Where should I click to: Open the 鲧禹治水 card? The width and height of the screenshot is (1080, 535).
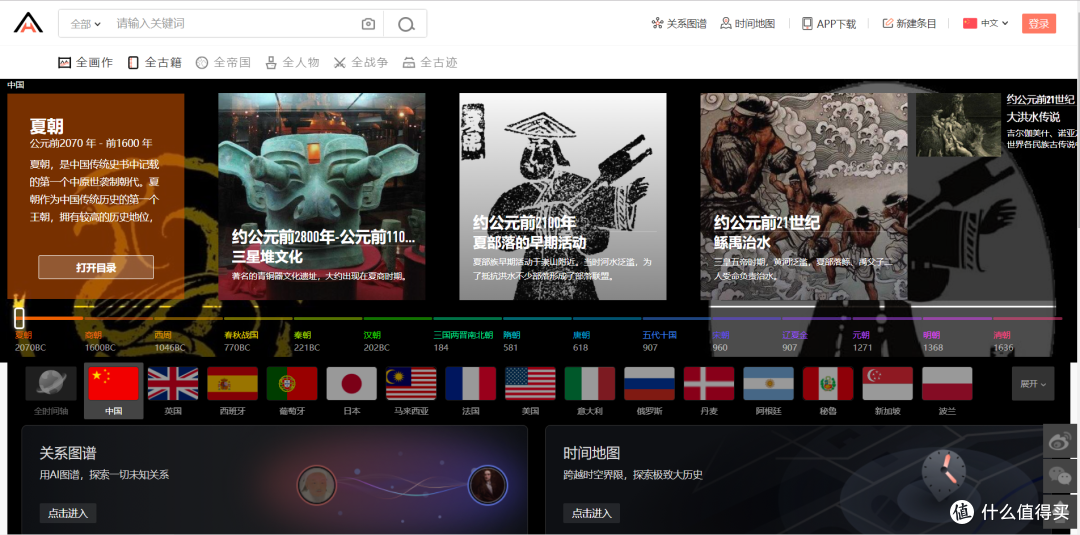(804, 196)
